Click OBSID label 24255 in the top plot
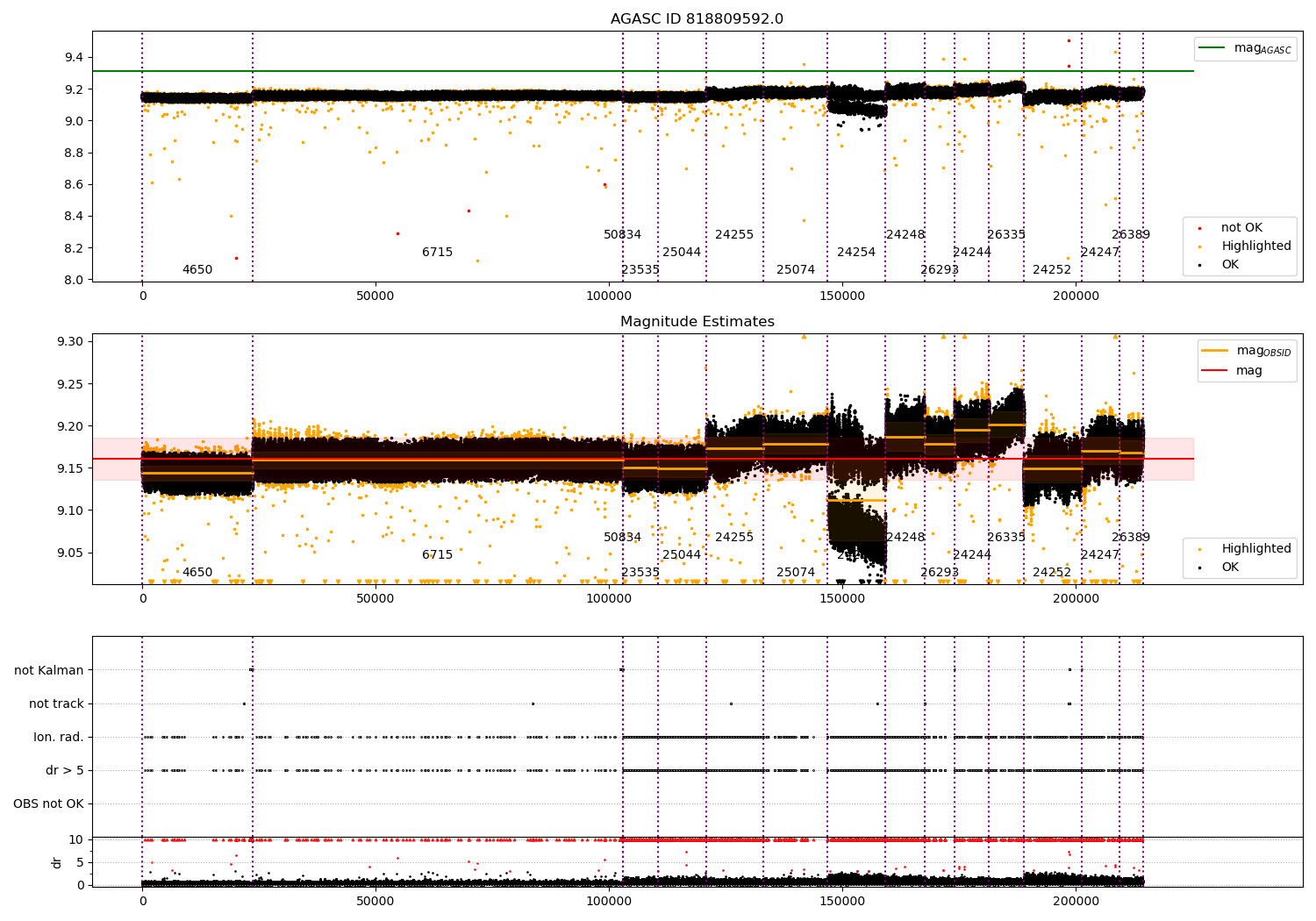The height and width of the screenshot is (921, 1316). (734, 235)
